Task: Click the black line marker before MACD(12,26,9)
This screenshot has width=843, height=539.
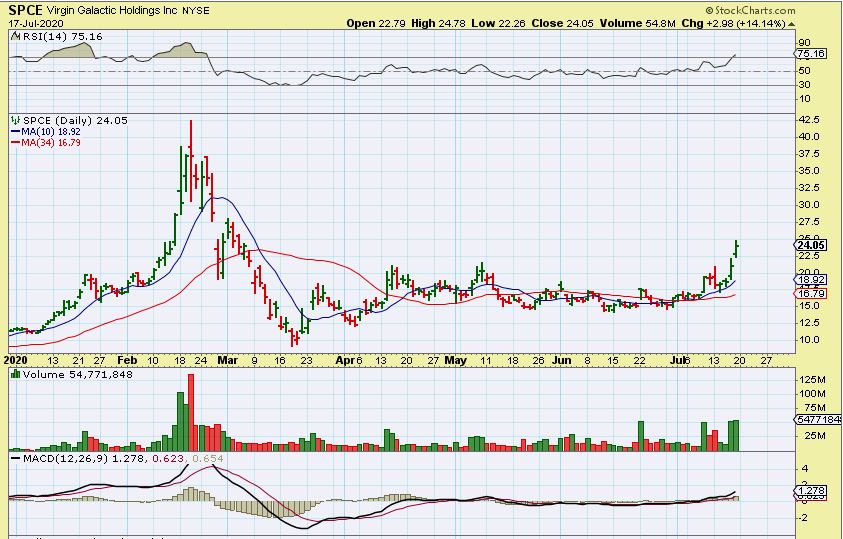Action: [16, 458]
